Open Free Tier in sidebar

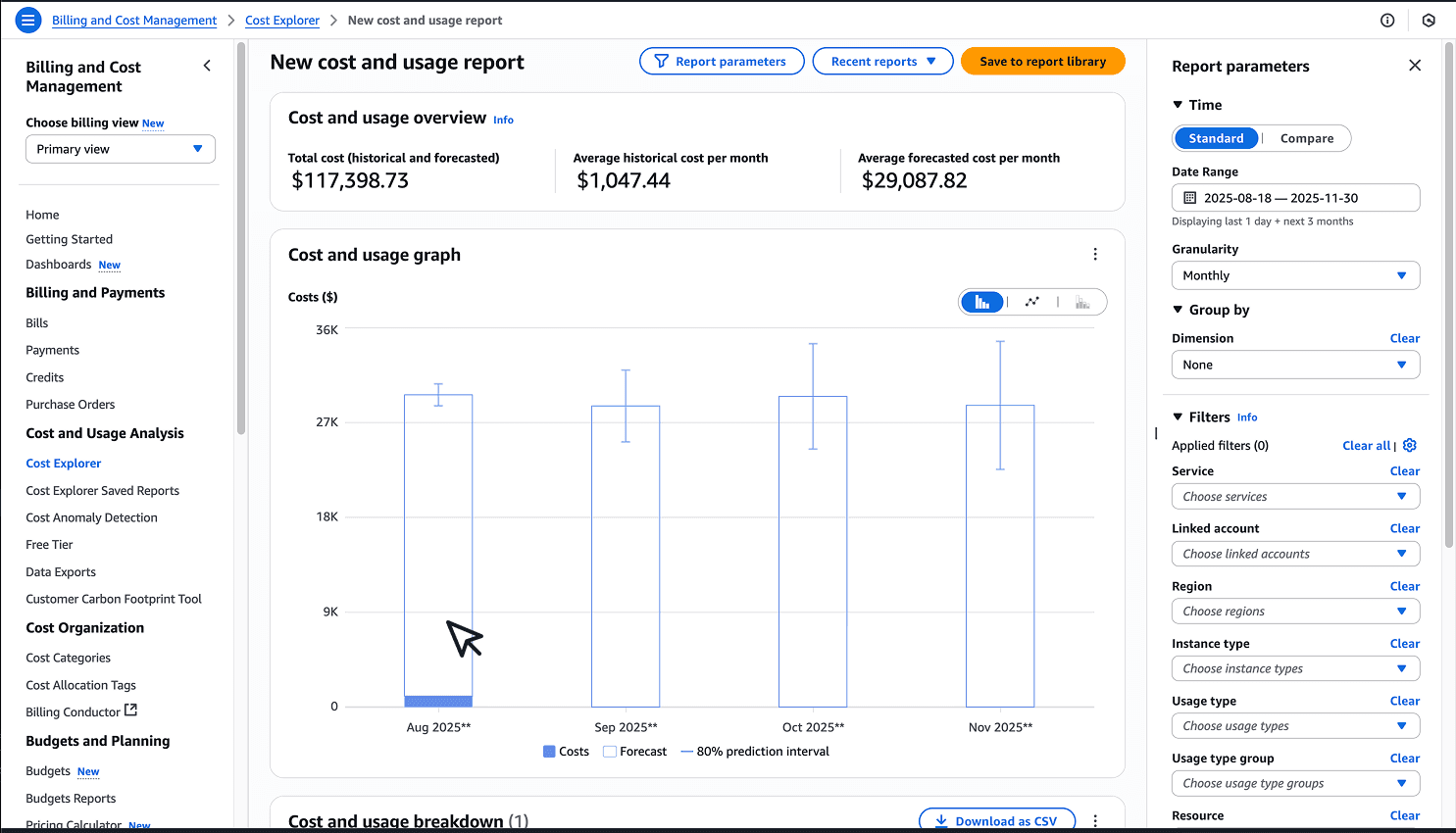tap(50, 544)
